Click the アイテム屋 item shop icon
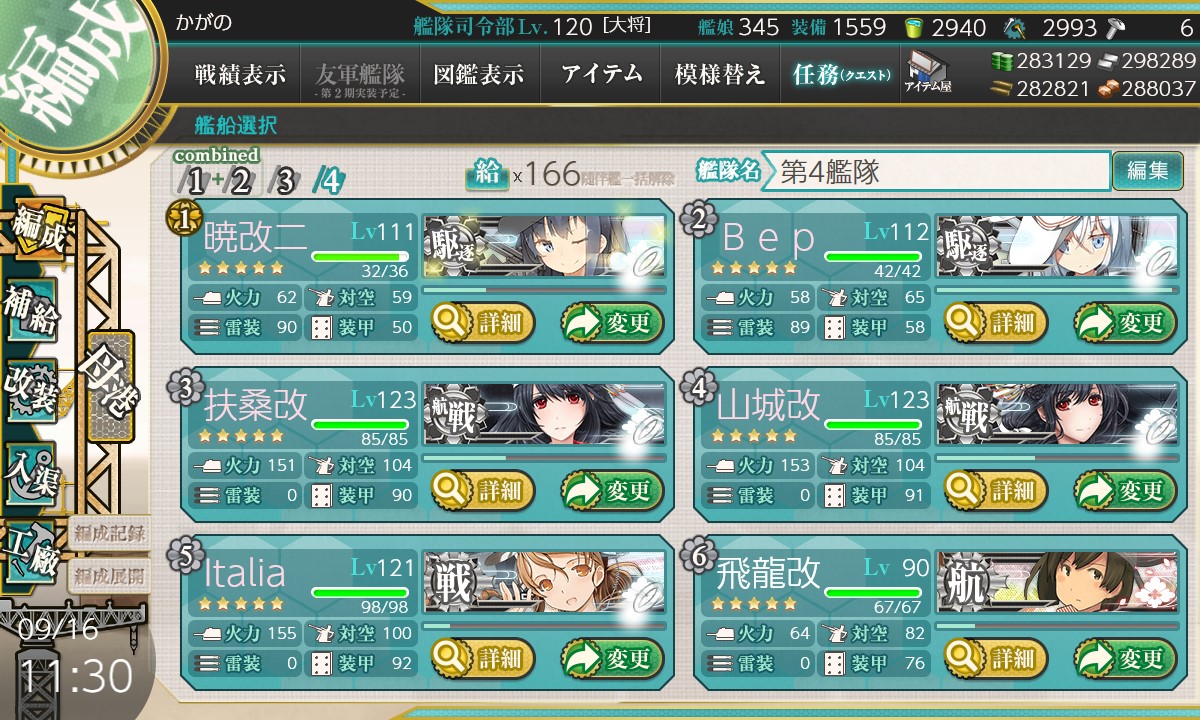The image size is (1200, 720). (x=927, y=73)
